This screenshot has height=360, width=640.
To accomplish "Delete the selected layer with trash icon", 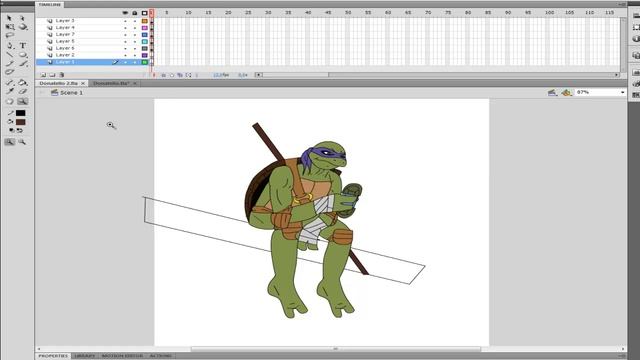I will [x=62, y=75].
